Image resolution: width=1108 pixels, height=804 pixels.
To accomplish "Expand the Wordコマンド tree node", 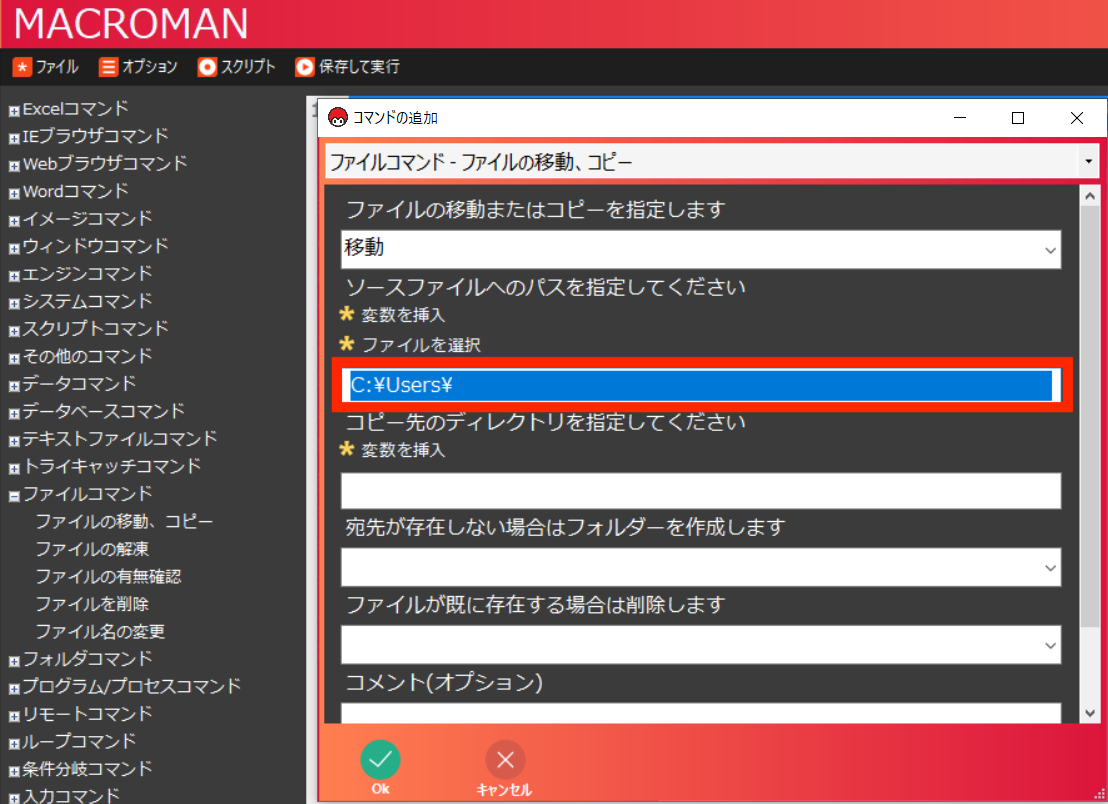I will pos(13,194).
